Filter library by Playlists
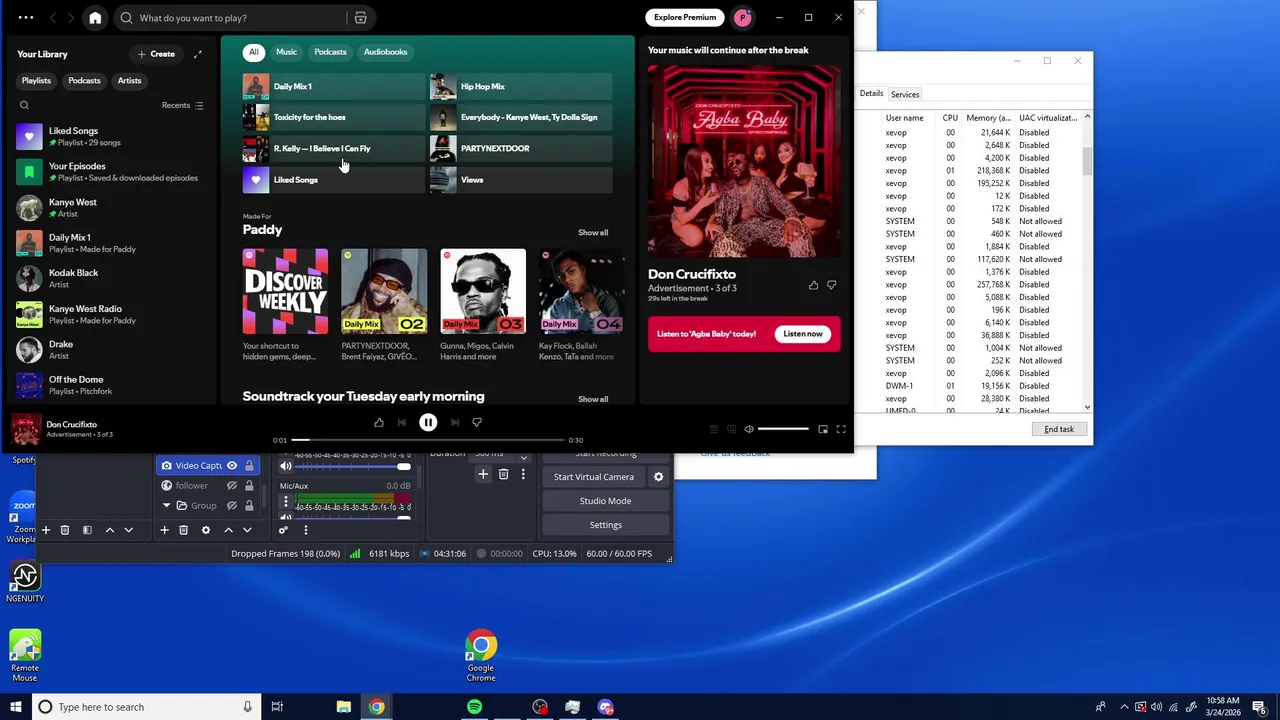1280x720 pixels. (36, 80)
